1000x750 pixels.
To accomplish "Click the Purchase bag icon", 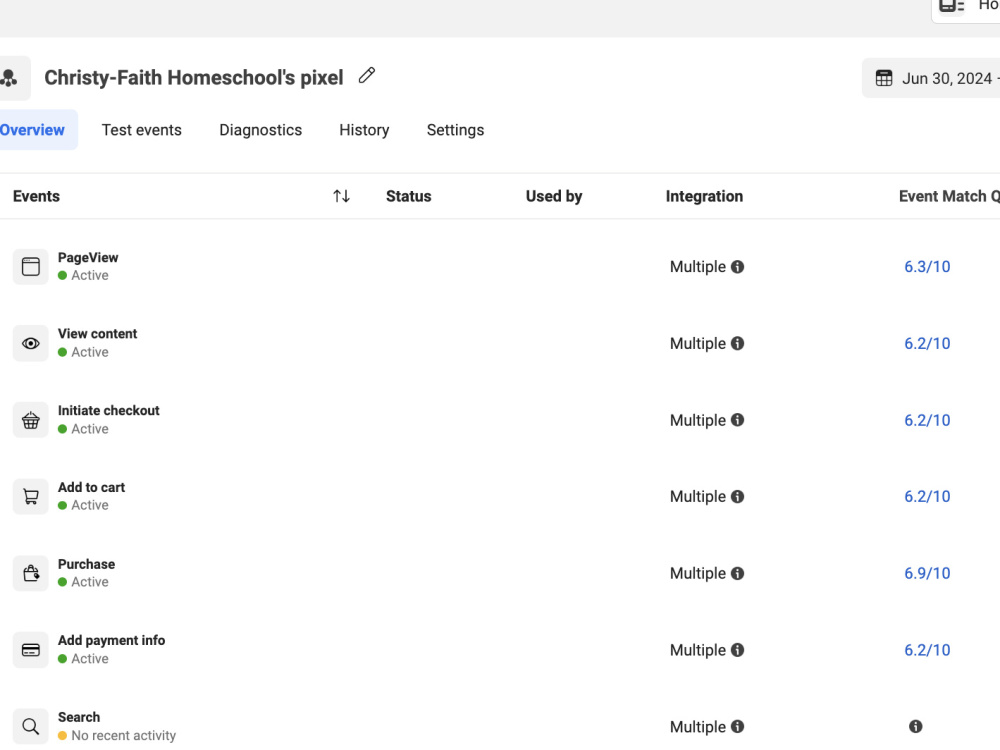I will click(31, 573).
